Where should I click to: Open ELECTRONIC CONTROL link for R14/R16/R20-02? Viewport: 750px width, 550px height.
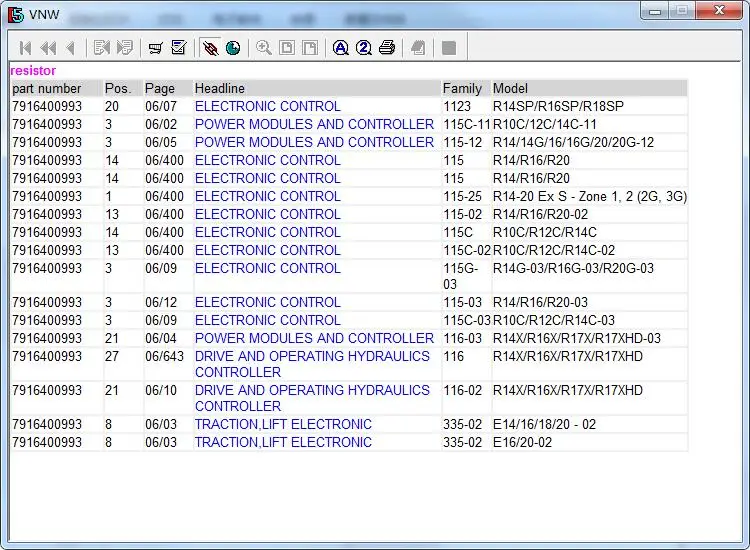pyautogui.click(x=267, y=214)
